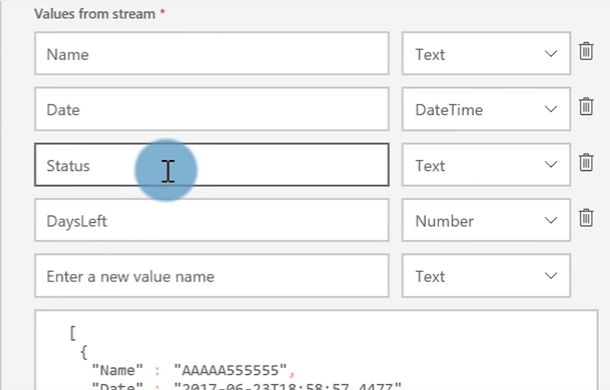Focus the Status value name field

212,165
